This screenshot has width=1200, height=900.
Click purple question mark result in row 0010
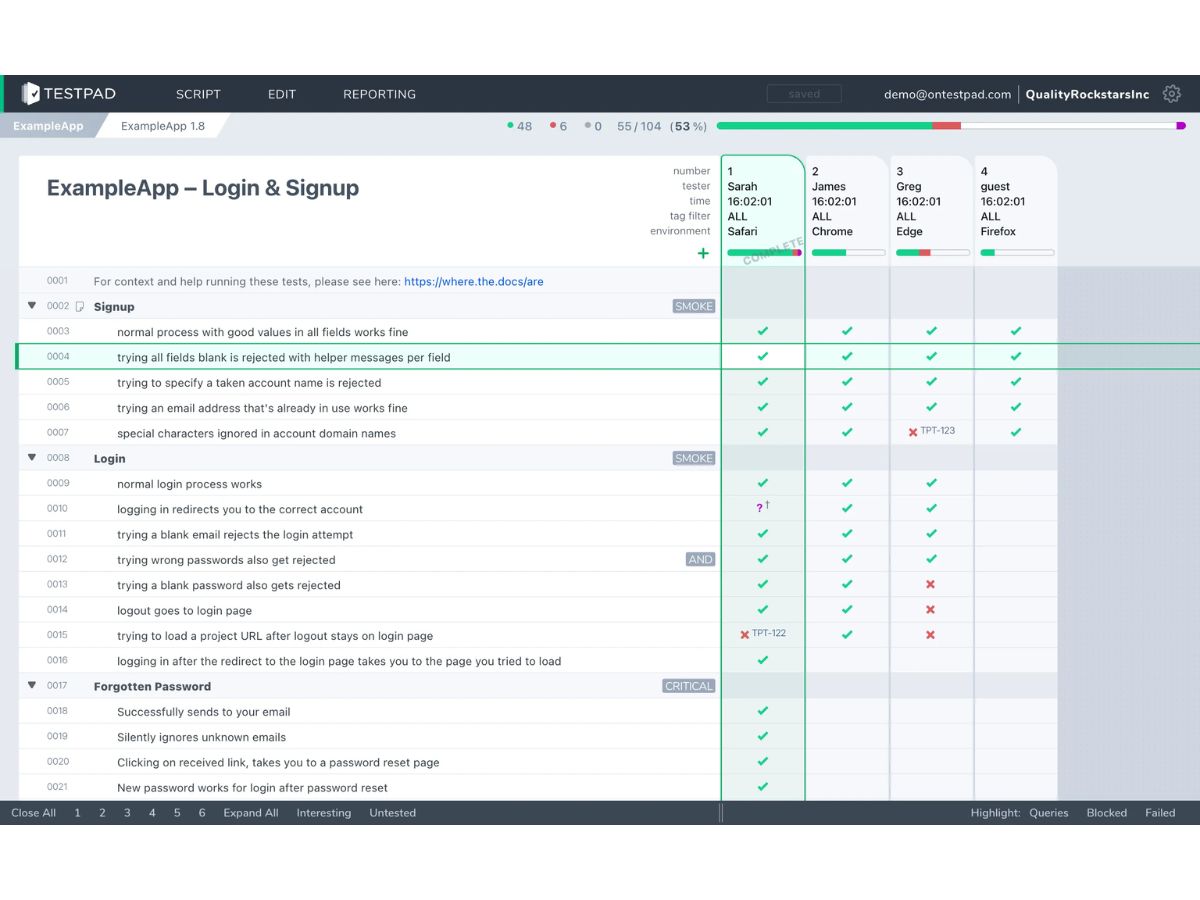(x=760, y=508)
